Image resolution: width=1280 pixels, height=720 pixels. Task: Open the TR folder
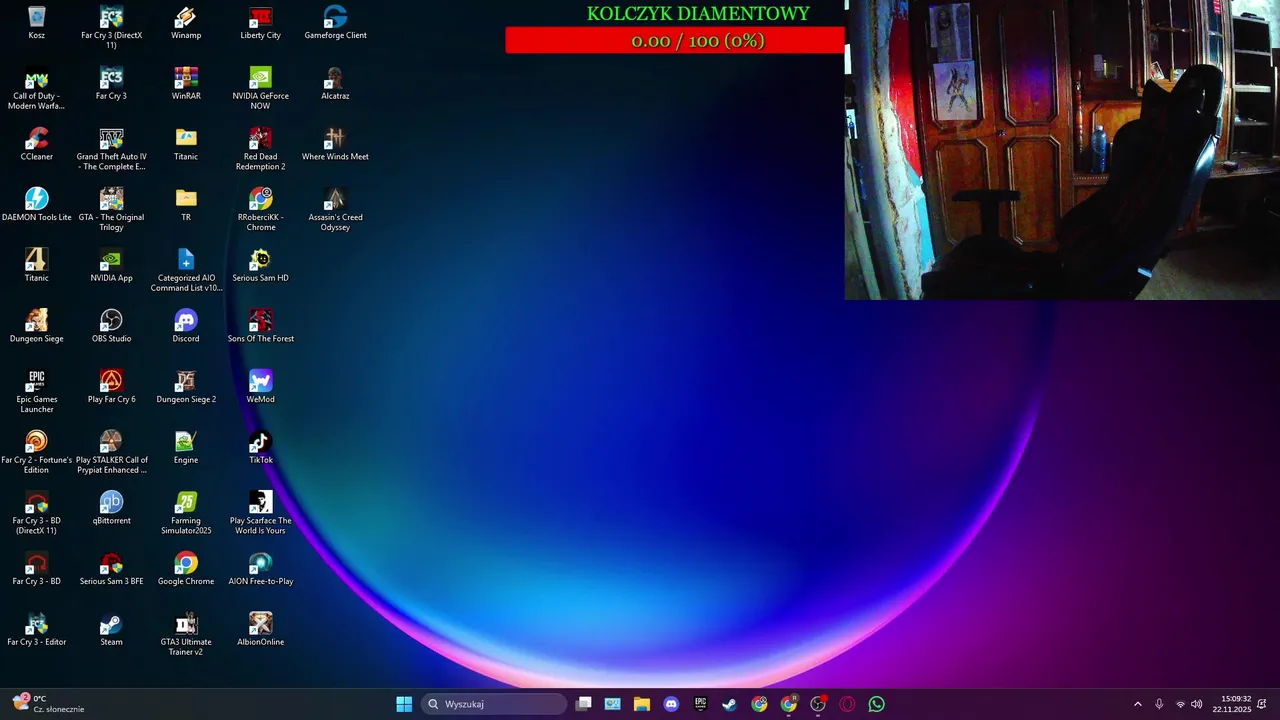(x=186, y=205)
